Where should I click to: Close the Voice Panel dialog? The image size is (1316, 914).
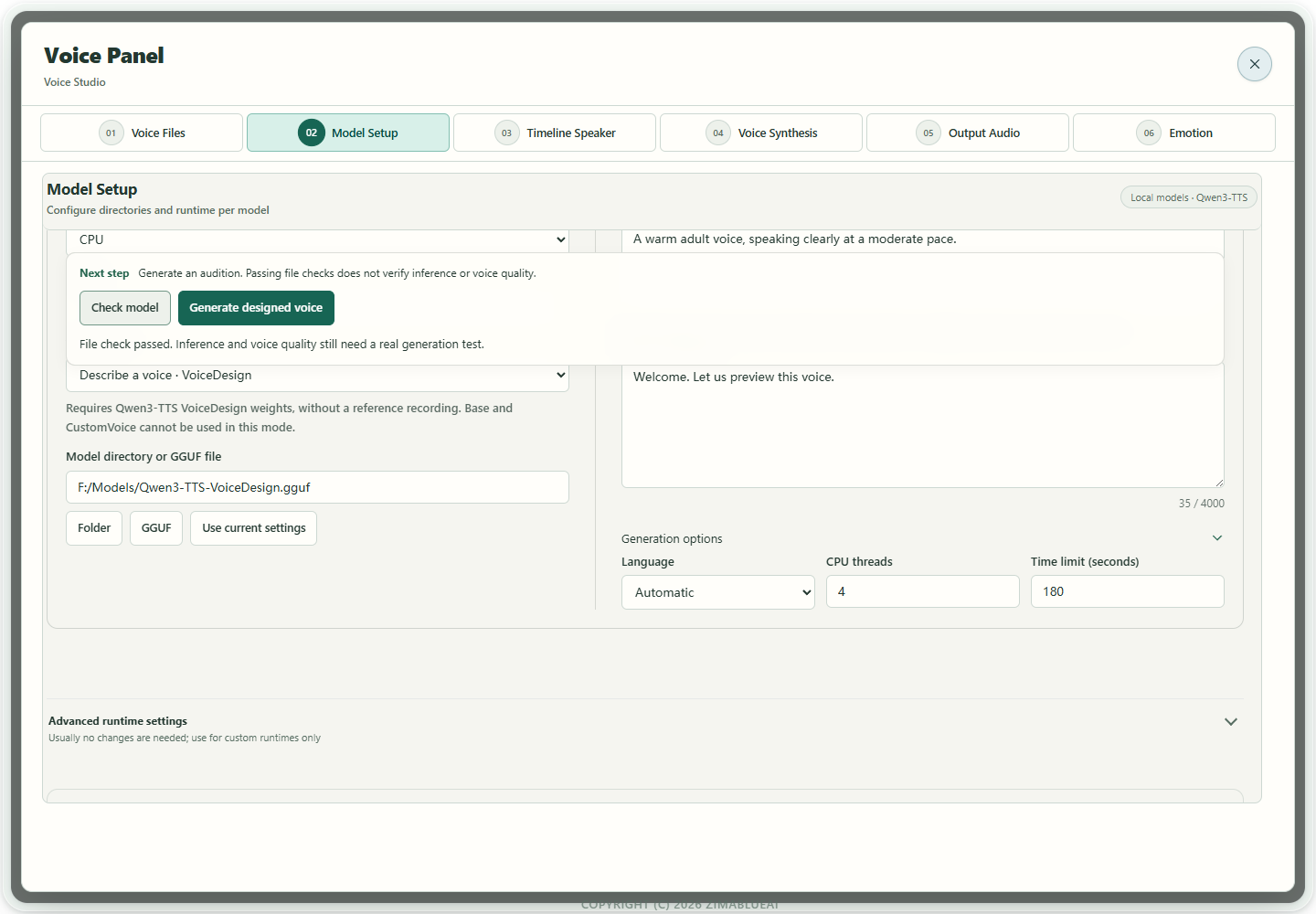pyautogui.click(x=1254, y=64)
